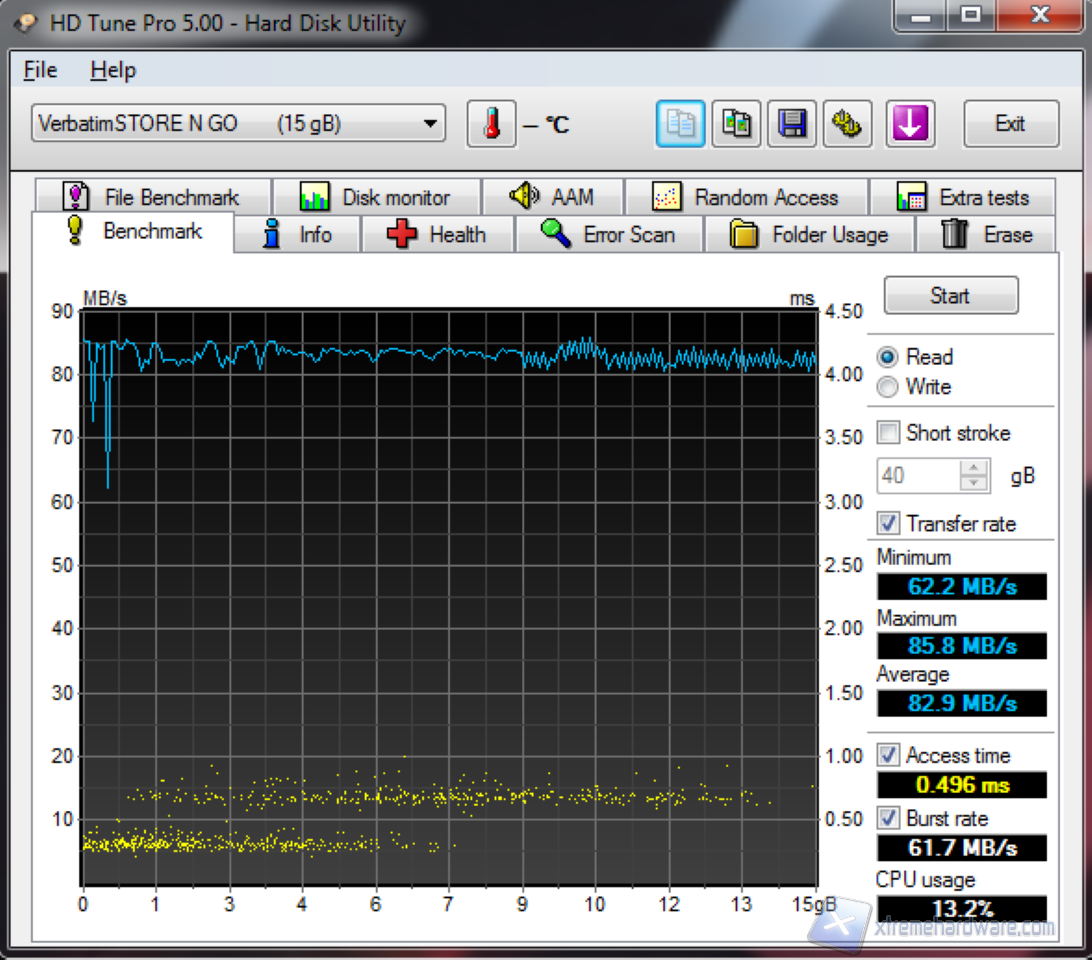Select the Read radio button
This screenshot has height=960, width=1092.
pos(887,357)
